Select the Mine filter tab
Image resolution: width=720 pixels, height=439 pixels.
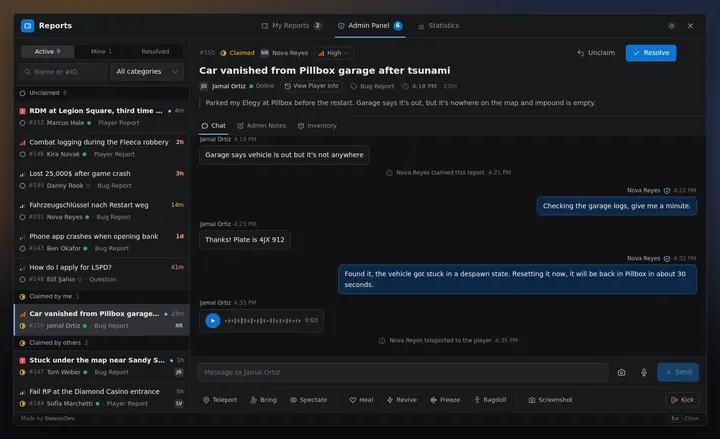coord(101,51)
